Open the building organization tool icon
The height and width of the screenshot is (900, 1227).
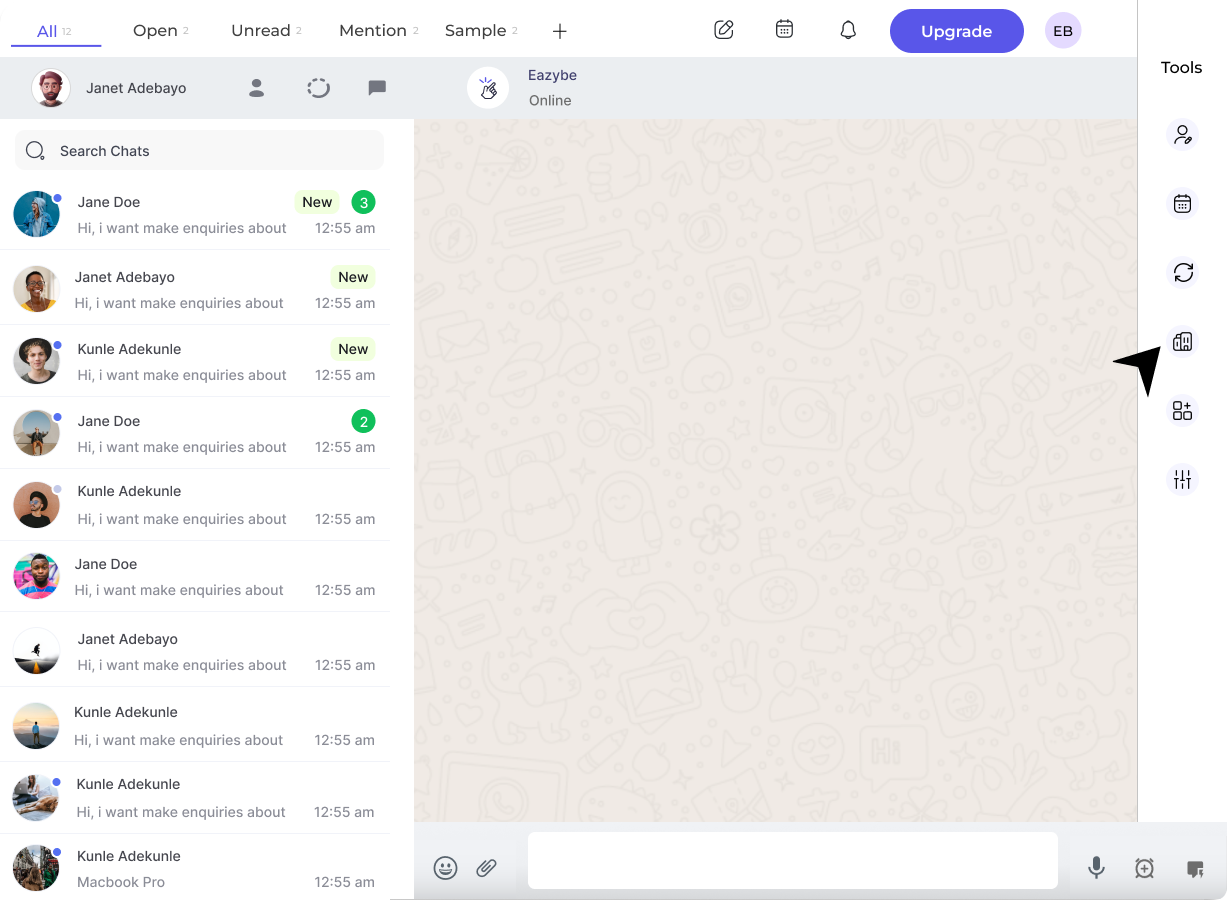pos(1183,342)
